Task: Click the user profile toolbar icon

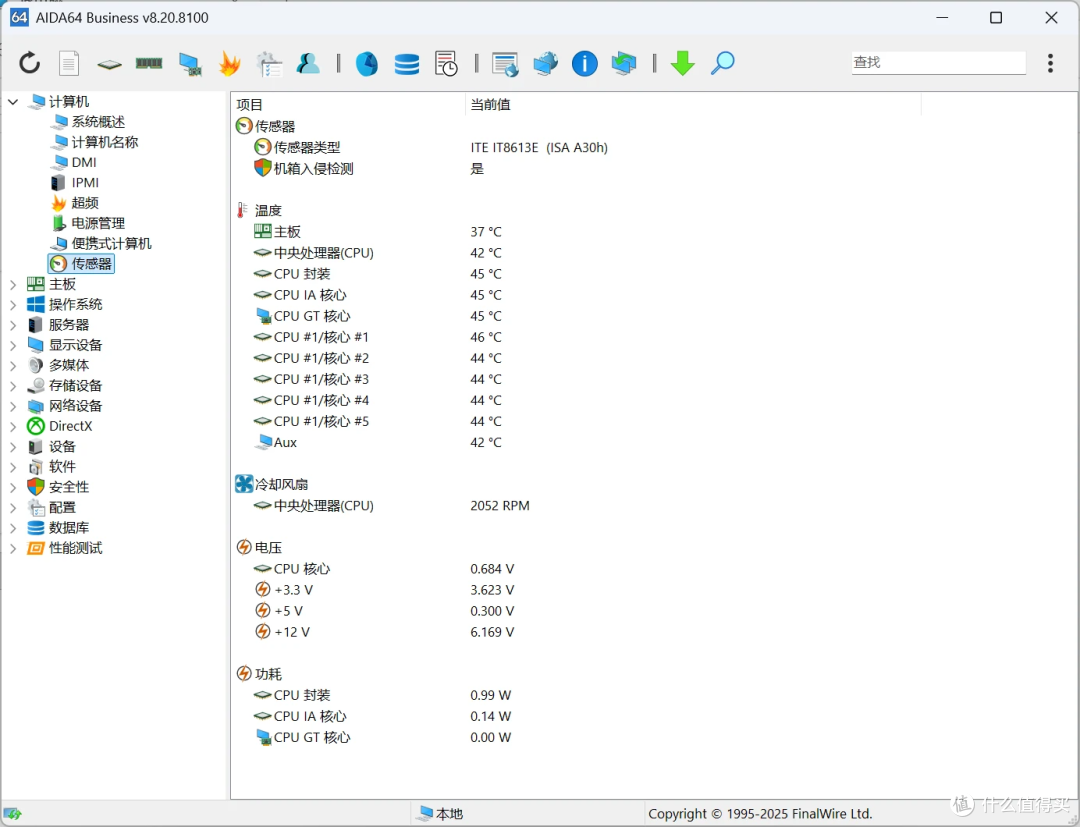Action: tap(308, 63)
